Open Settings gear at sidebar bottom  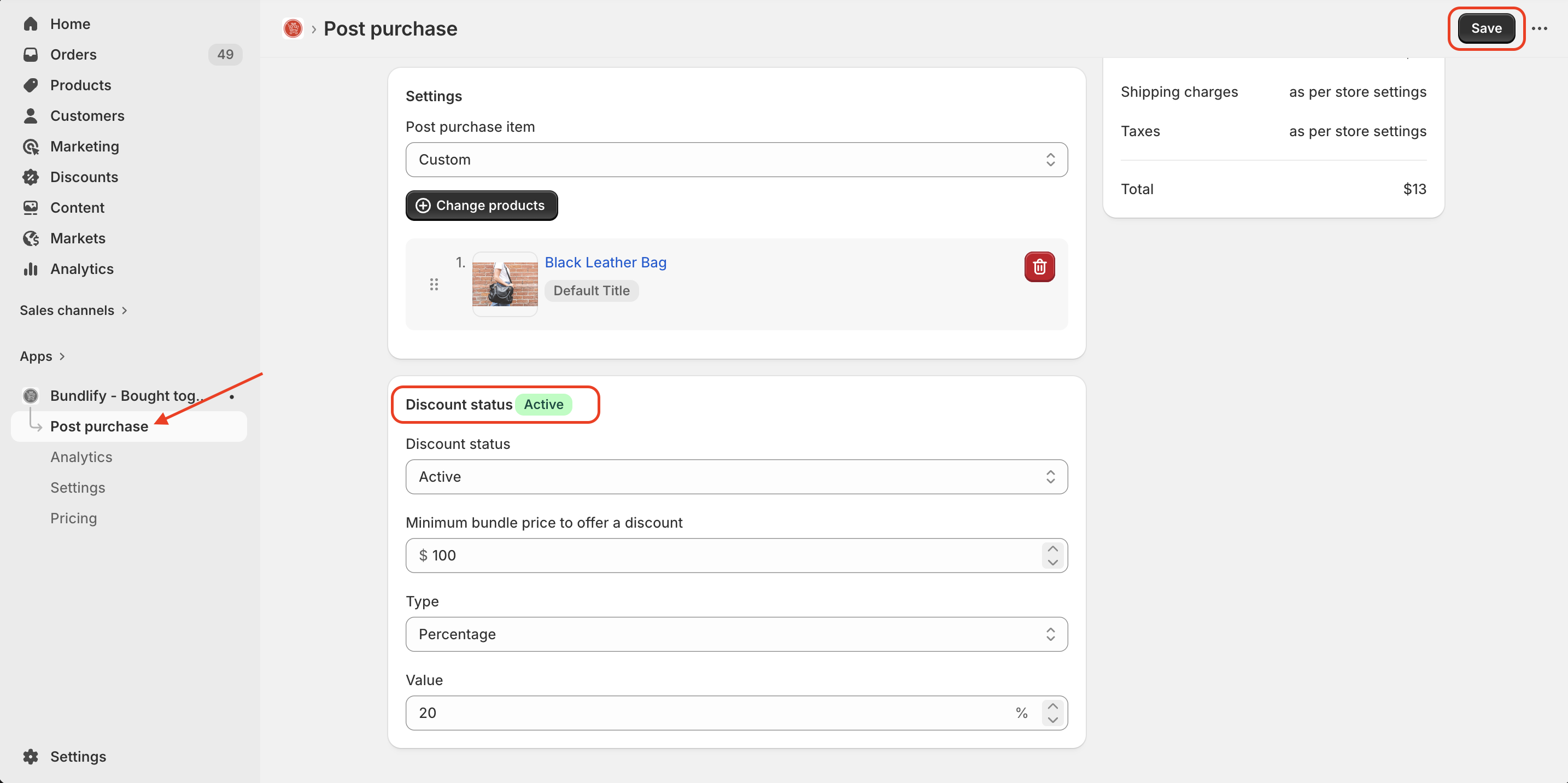(31, 756)
